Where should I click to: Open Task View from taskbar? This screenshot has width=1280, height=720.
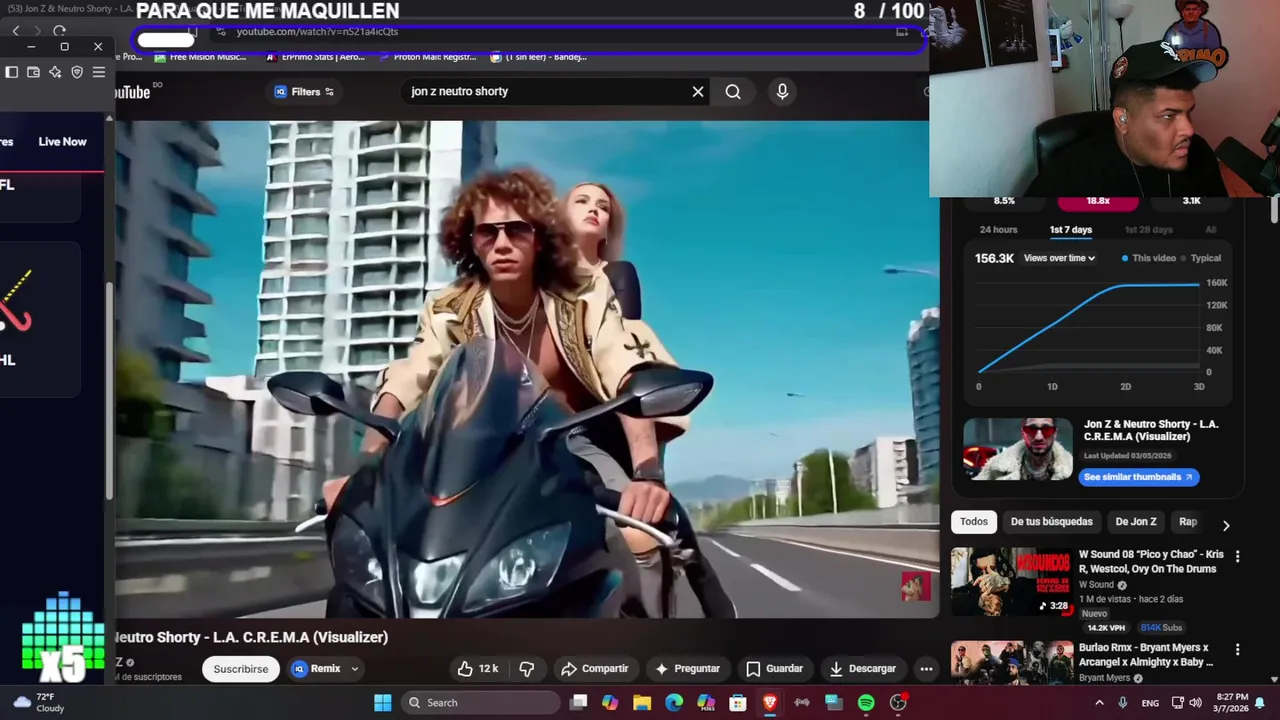[578, 703]
